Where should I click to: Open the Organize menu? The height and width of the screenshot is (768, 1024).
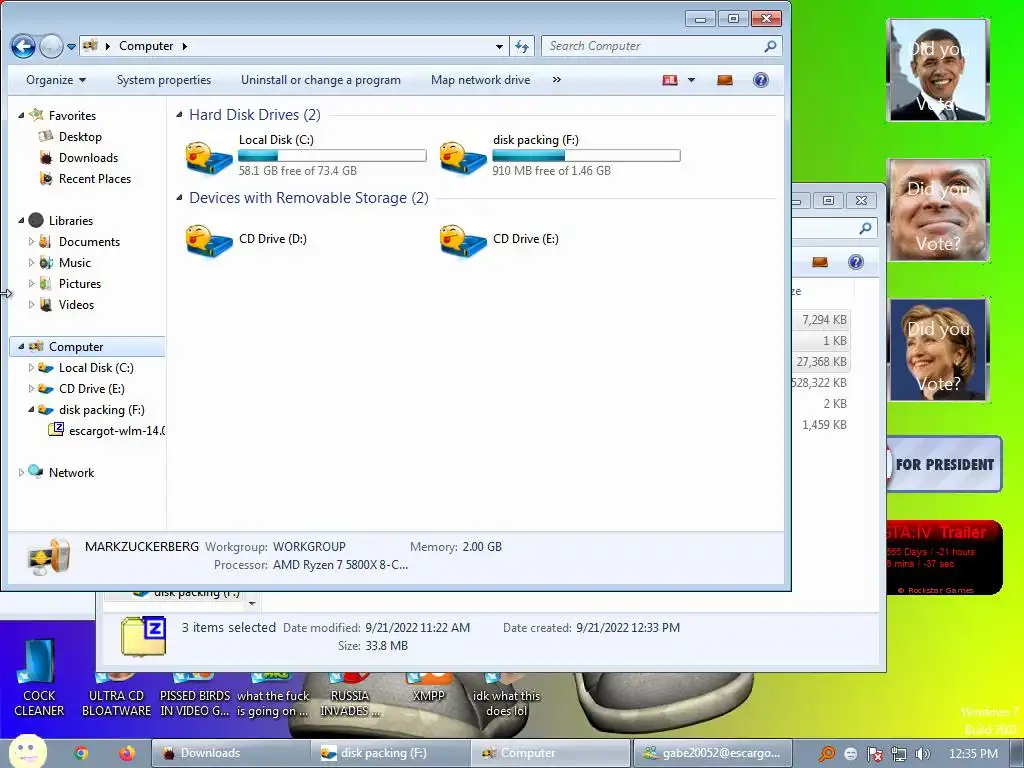click(x=56, y=80)
